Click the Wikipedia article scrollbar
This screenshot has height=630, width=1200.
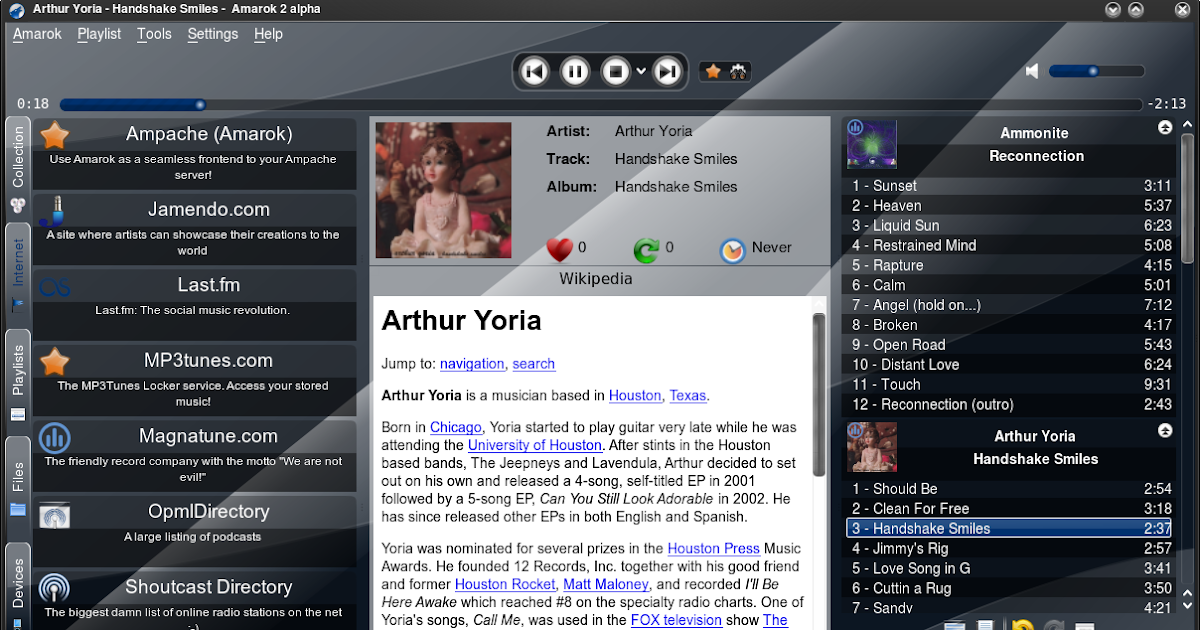click(819, 395)
